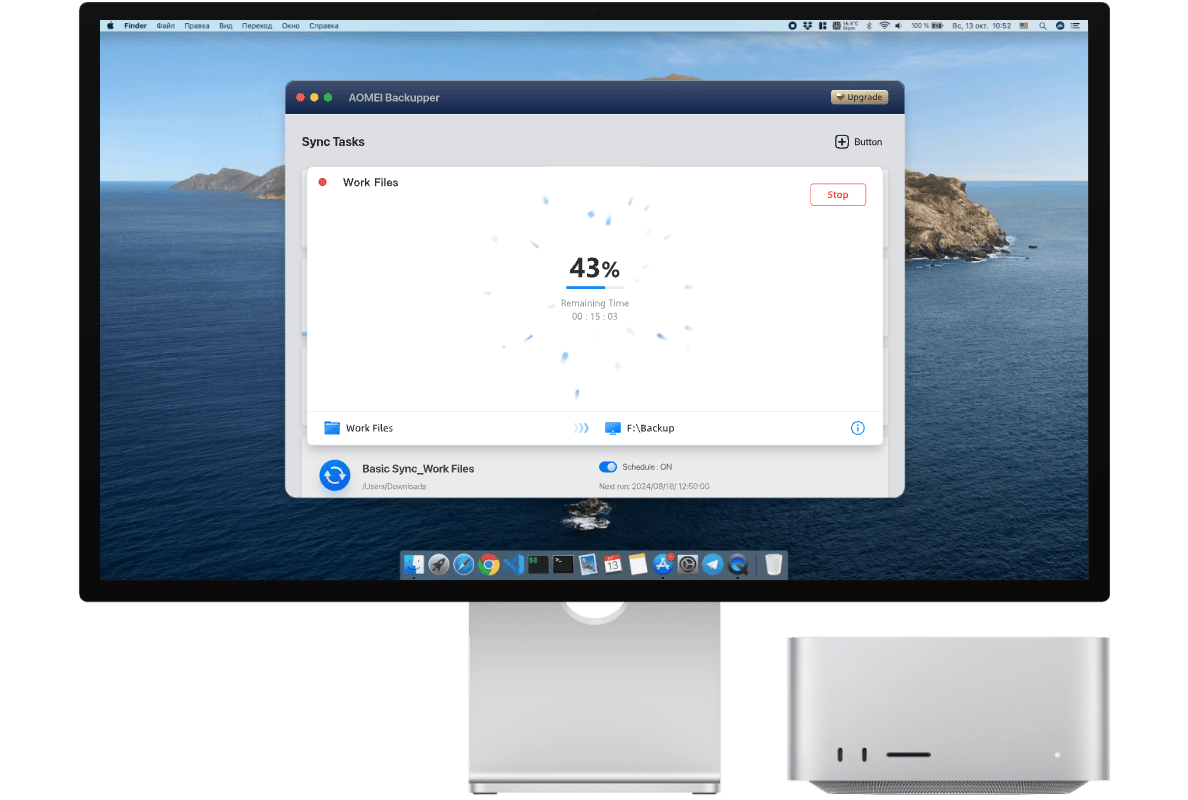
Task: Select the "Basic Sync_Work Files" task name
Action: click(417, 469)
